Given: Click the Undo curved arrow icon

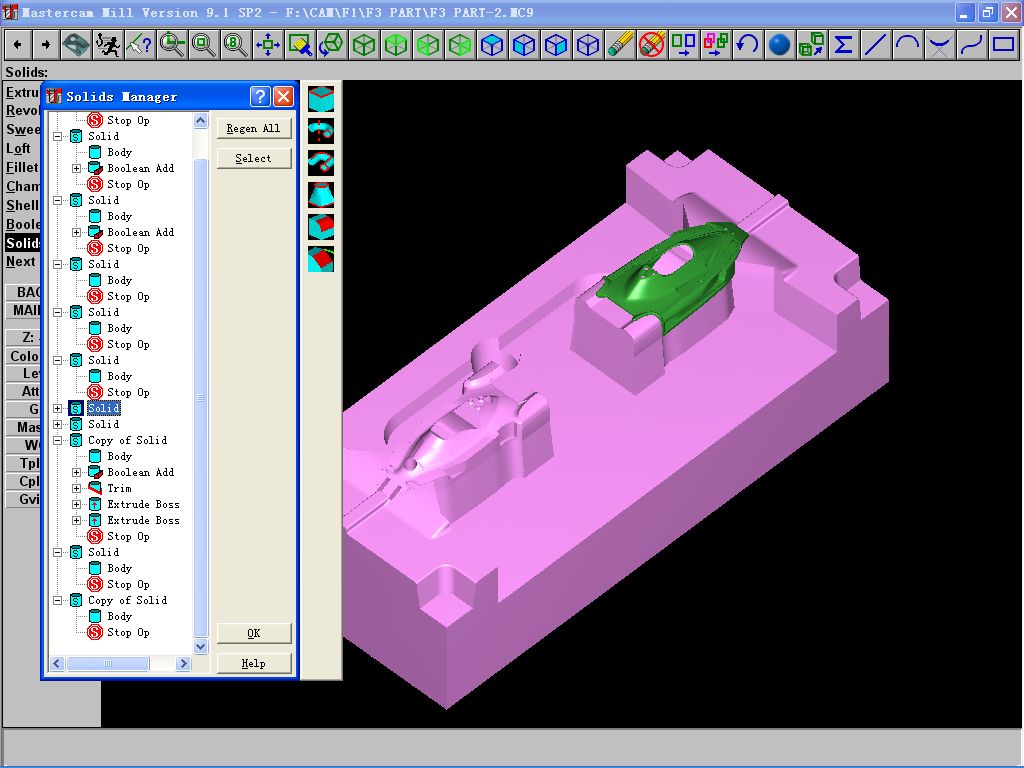Looking at the screenshot, I should 748,44.
